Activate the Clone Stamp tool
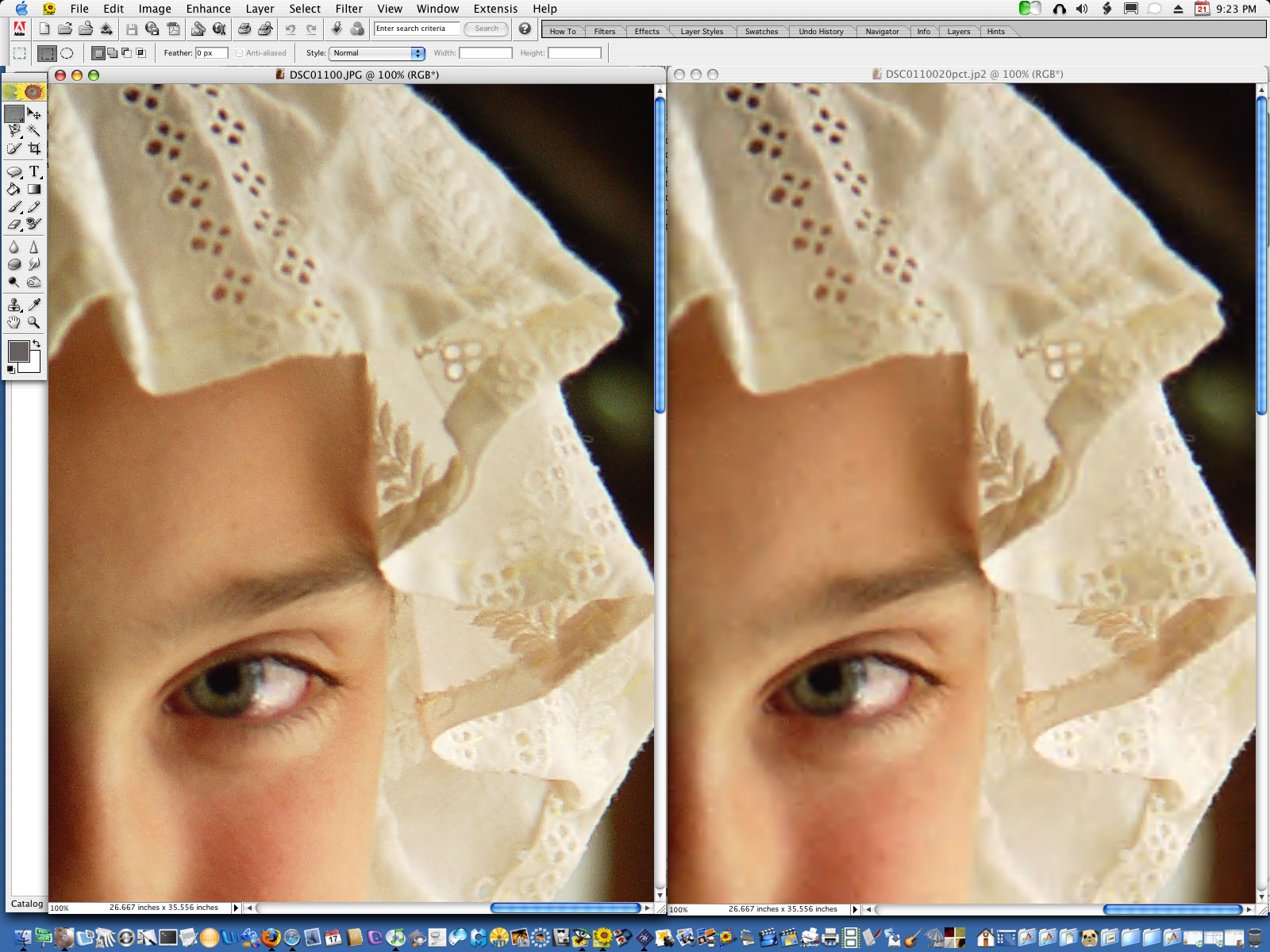This screenshot has width=1270, height=952. (14, 305)
